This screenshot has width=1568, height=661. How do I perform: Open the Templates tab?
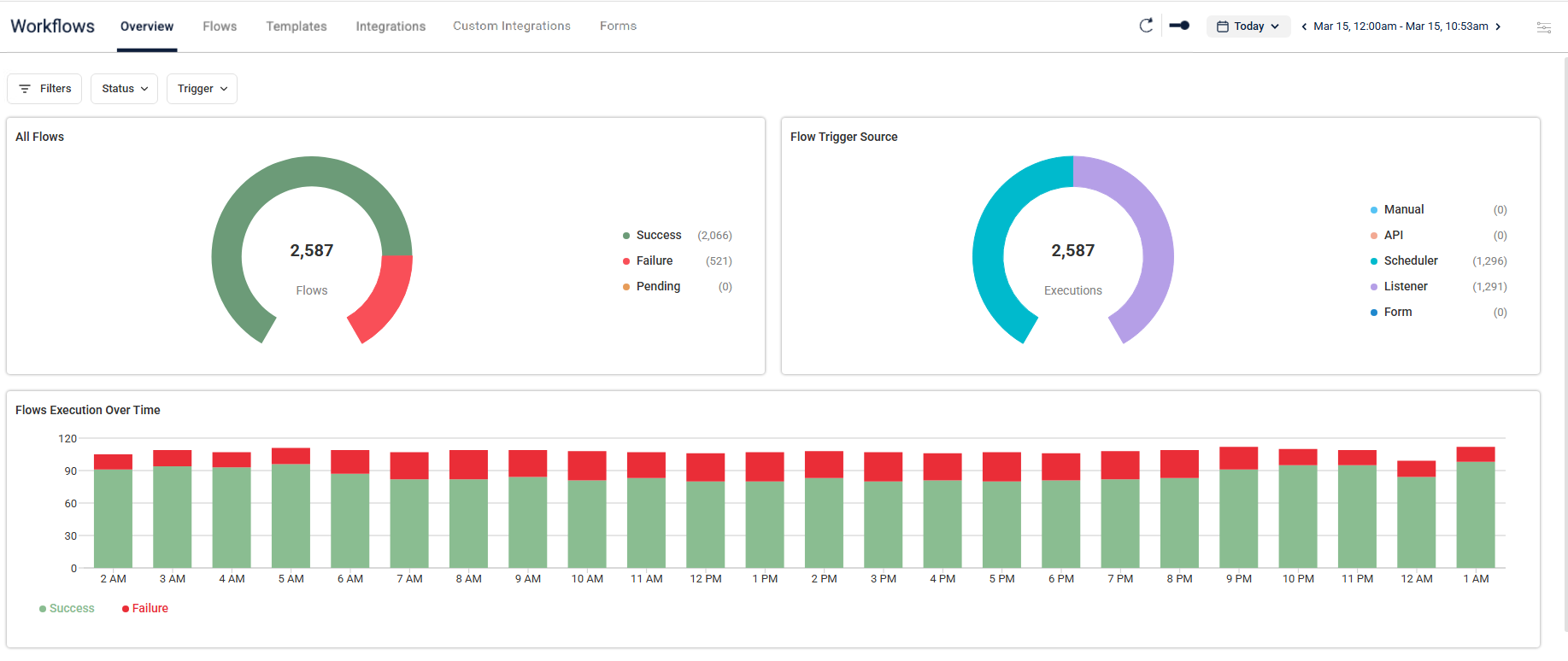[297, 26]
